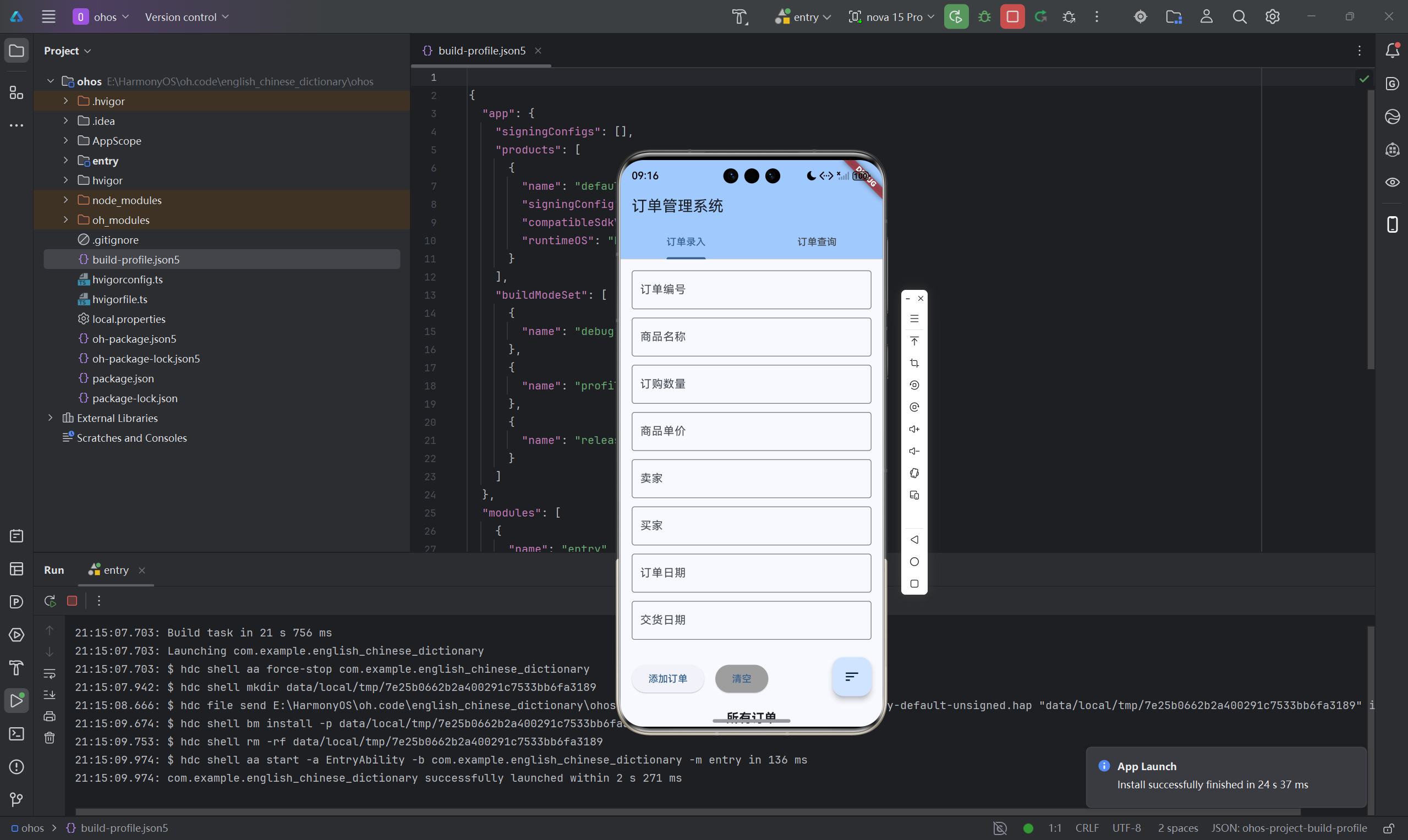
Task: Toggle soft-wrap in Run console
Action: coord(50,673)
